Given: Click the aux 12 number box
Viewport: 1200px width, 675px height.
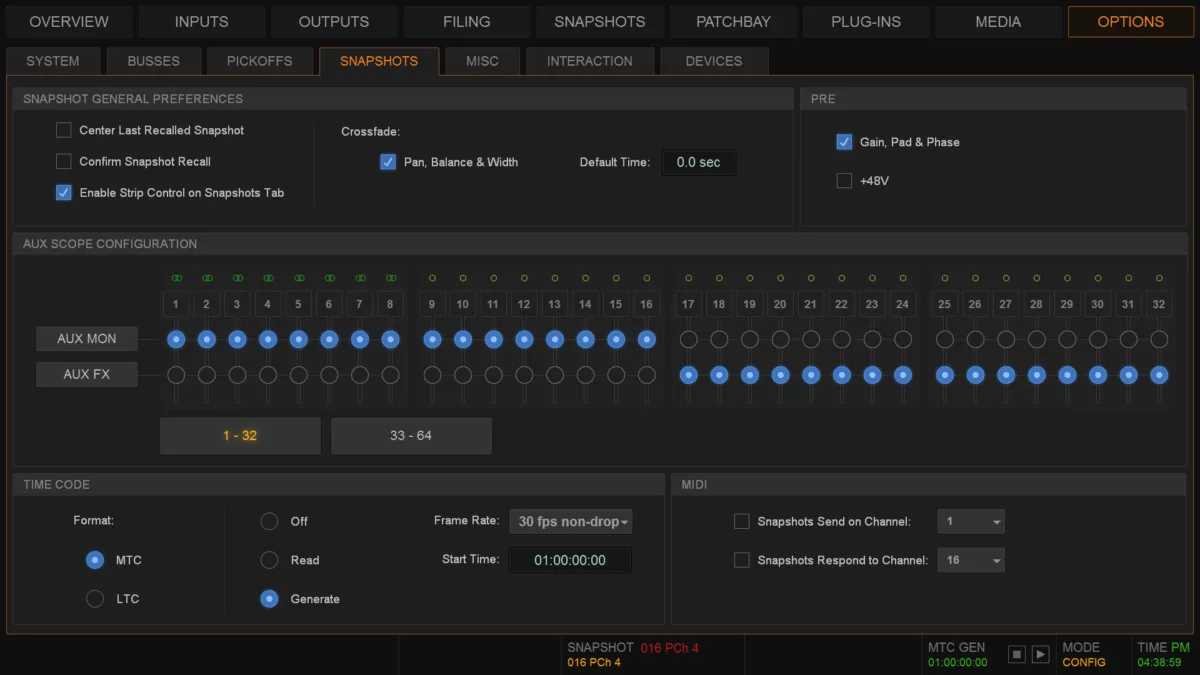Looking at the screenshot, I should (x=524, y=304).
